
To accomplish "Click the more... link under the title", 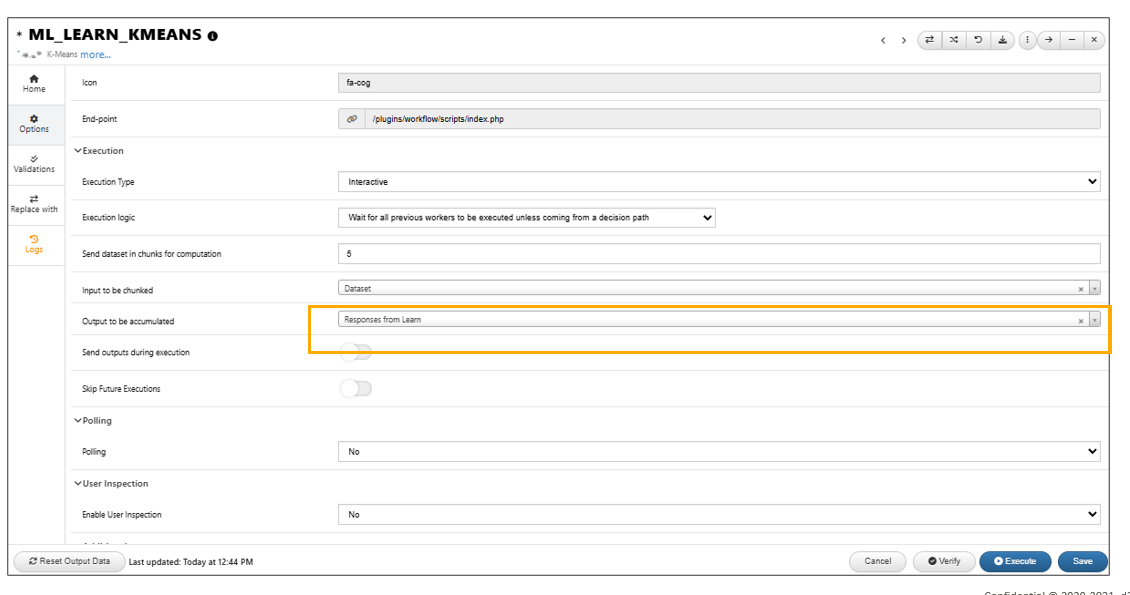I will click(x=95, y=55).
